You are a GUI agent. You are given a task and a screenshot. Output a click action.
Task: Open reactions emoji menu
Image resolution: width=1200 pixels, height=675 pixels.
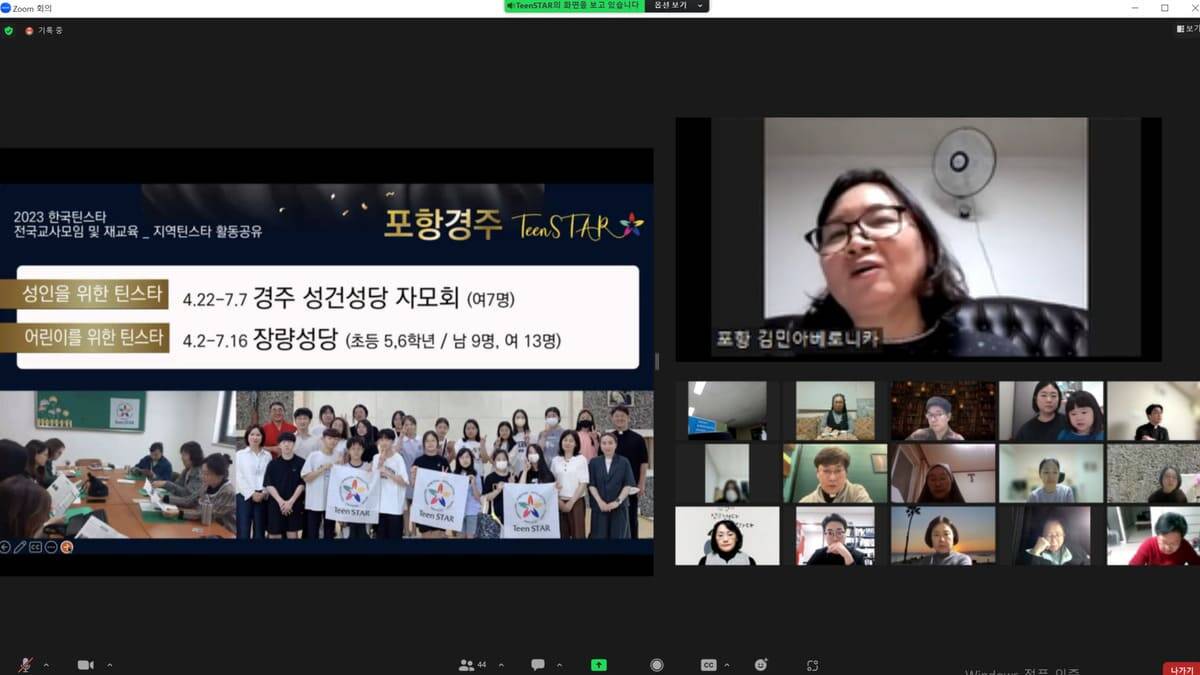point(762,665)
